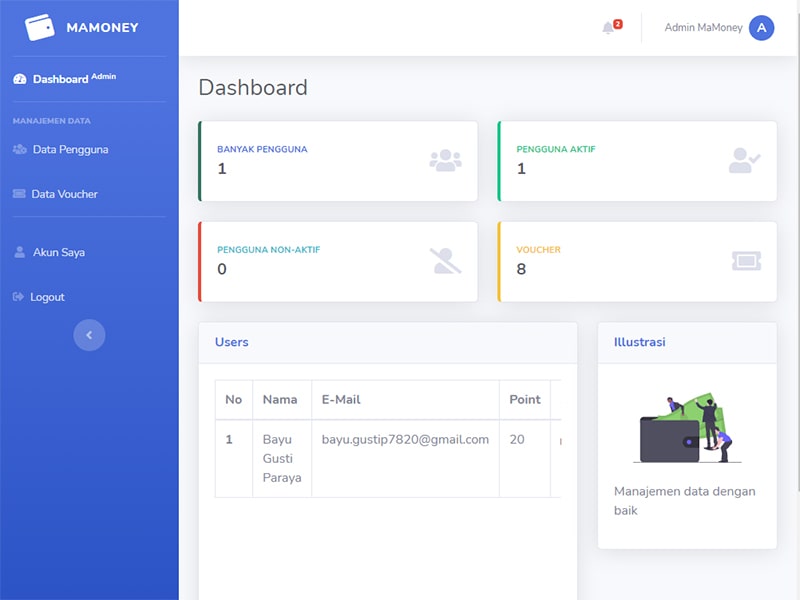This screenshot has width=800, height=600.
Task: Click the Users panel heading
Action: point(231,342)
